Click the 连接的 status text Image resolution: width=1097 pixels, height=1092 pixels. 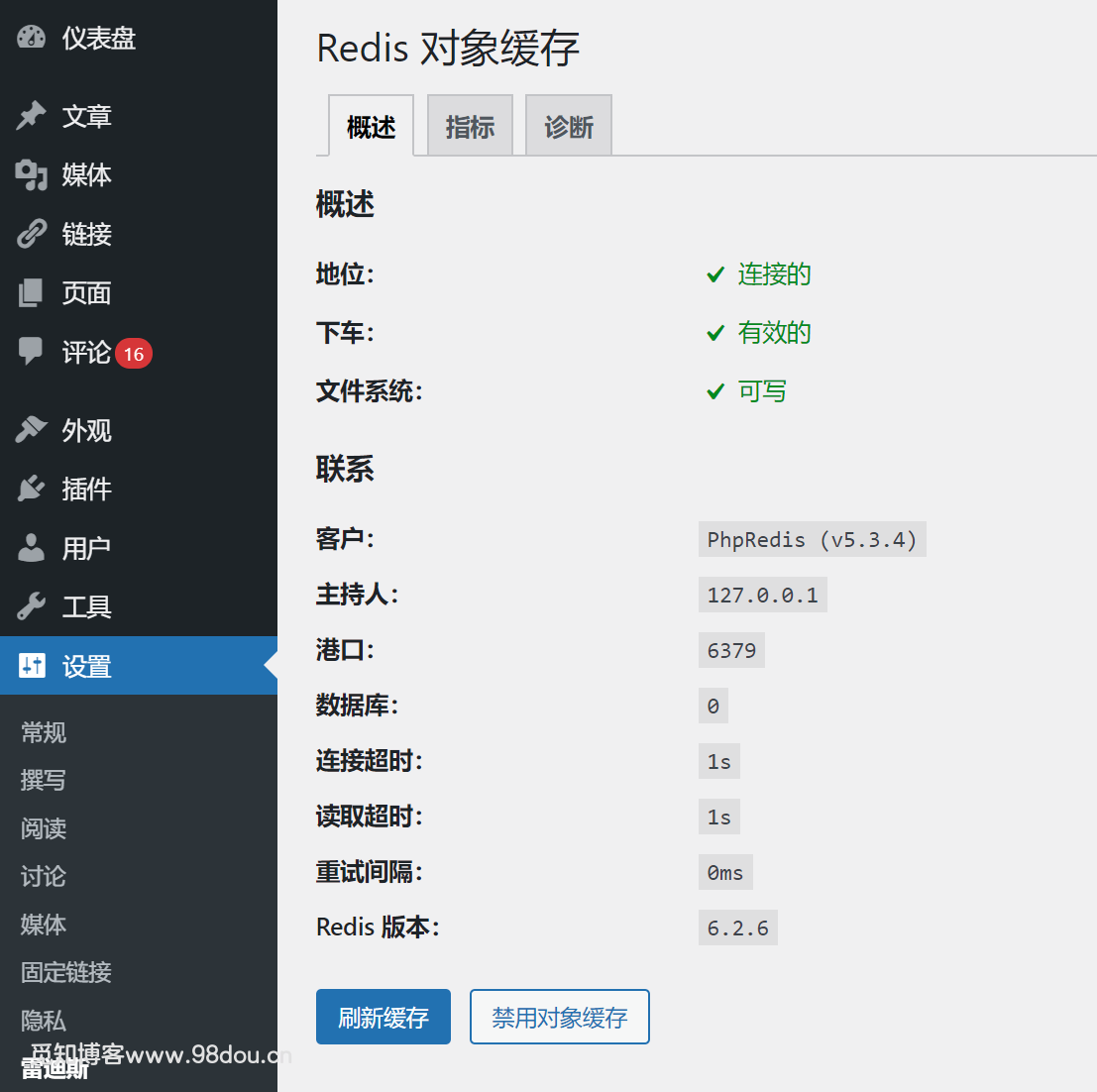[x=775, y=274]
